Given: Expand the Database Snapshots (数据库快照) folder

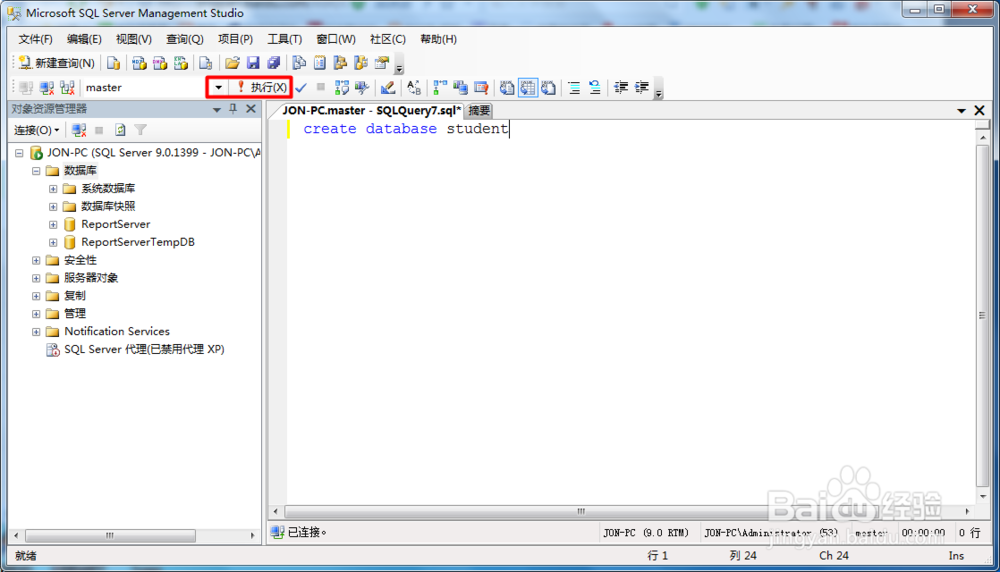Looking at the screenshot, I should (53, 207).
